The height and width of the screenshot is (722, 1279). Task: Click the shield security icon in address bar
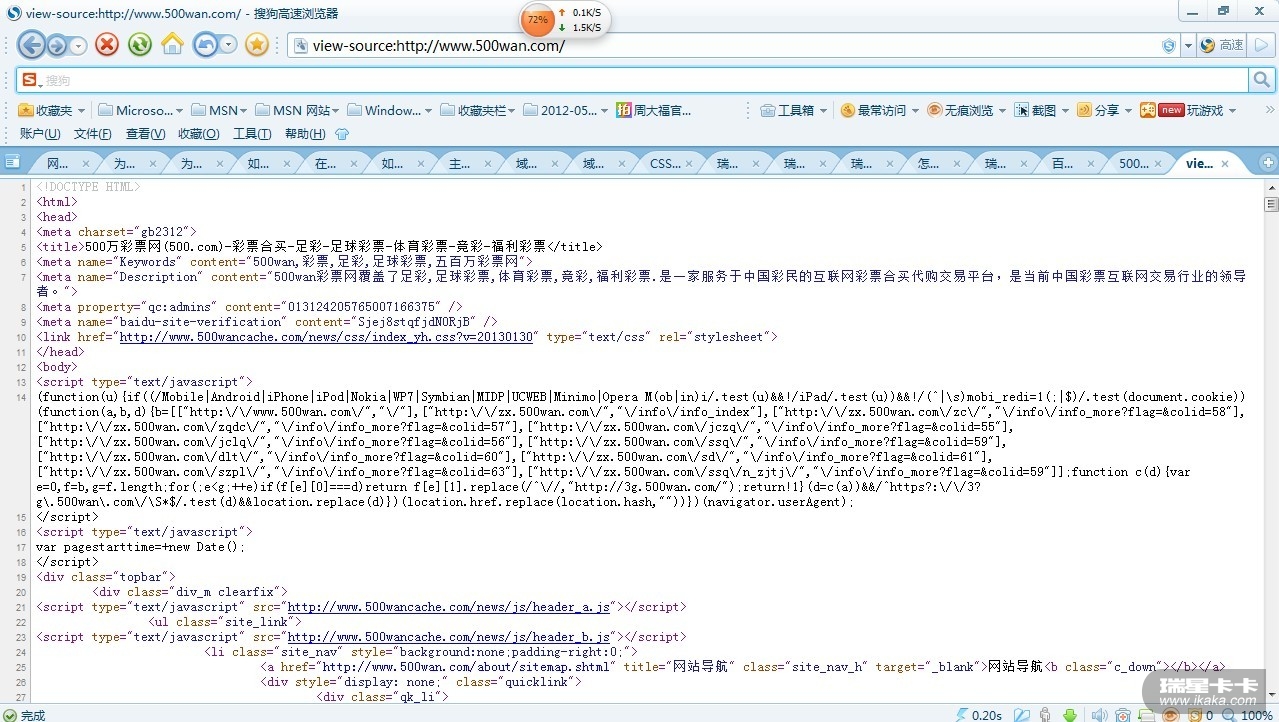[1169, 45]
